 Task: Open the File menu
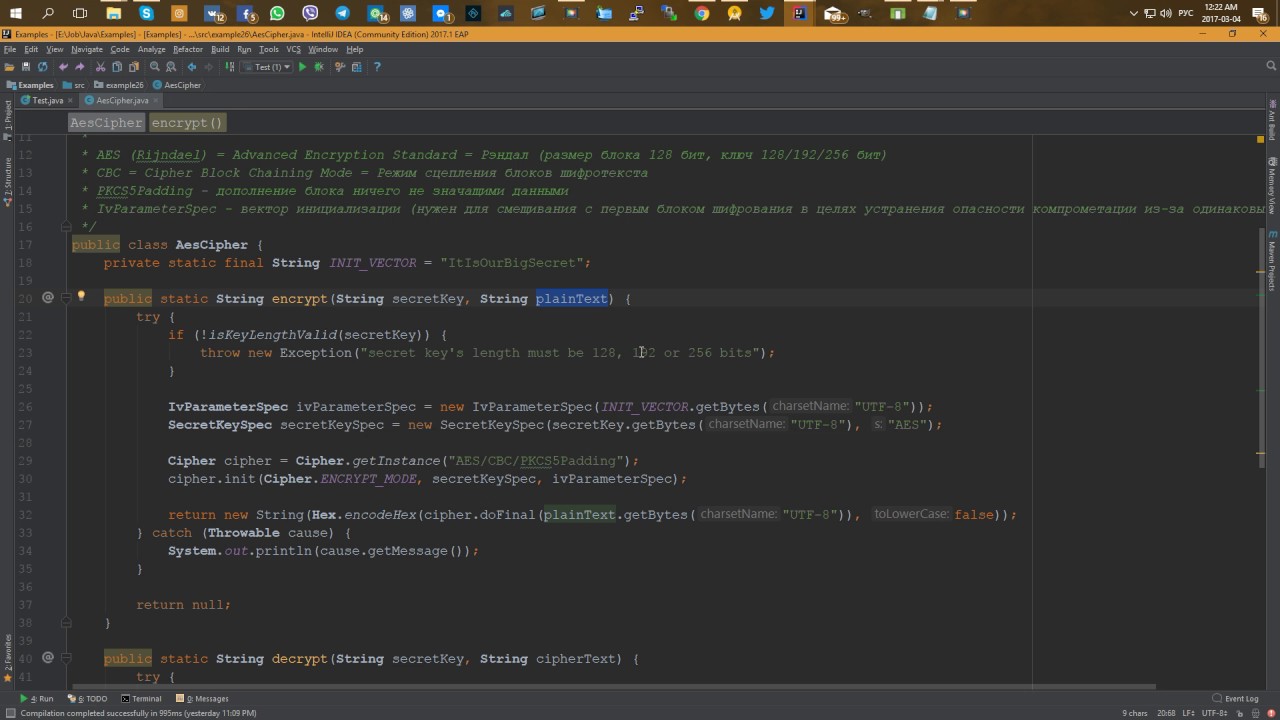pyautogui.click(x=10, y=49)
